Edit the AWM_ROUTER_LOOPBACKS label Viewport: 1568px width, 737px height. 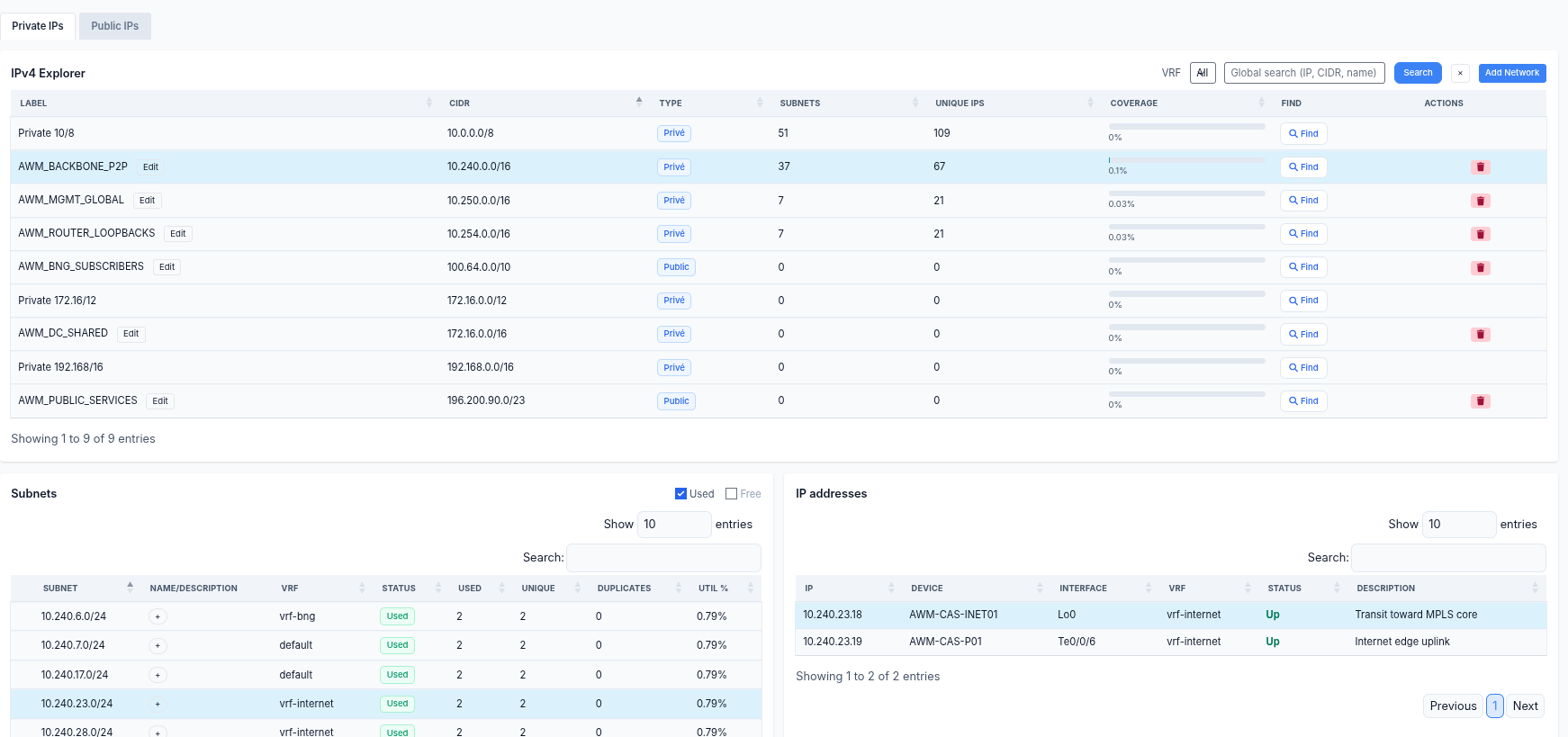click(178, 234)
